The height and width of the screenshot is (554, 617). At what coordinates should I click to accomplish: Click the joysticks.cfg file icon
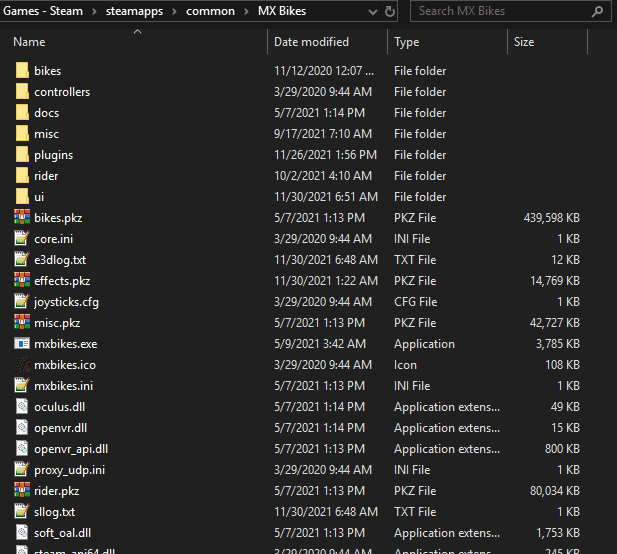(22, 302)
